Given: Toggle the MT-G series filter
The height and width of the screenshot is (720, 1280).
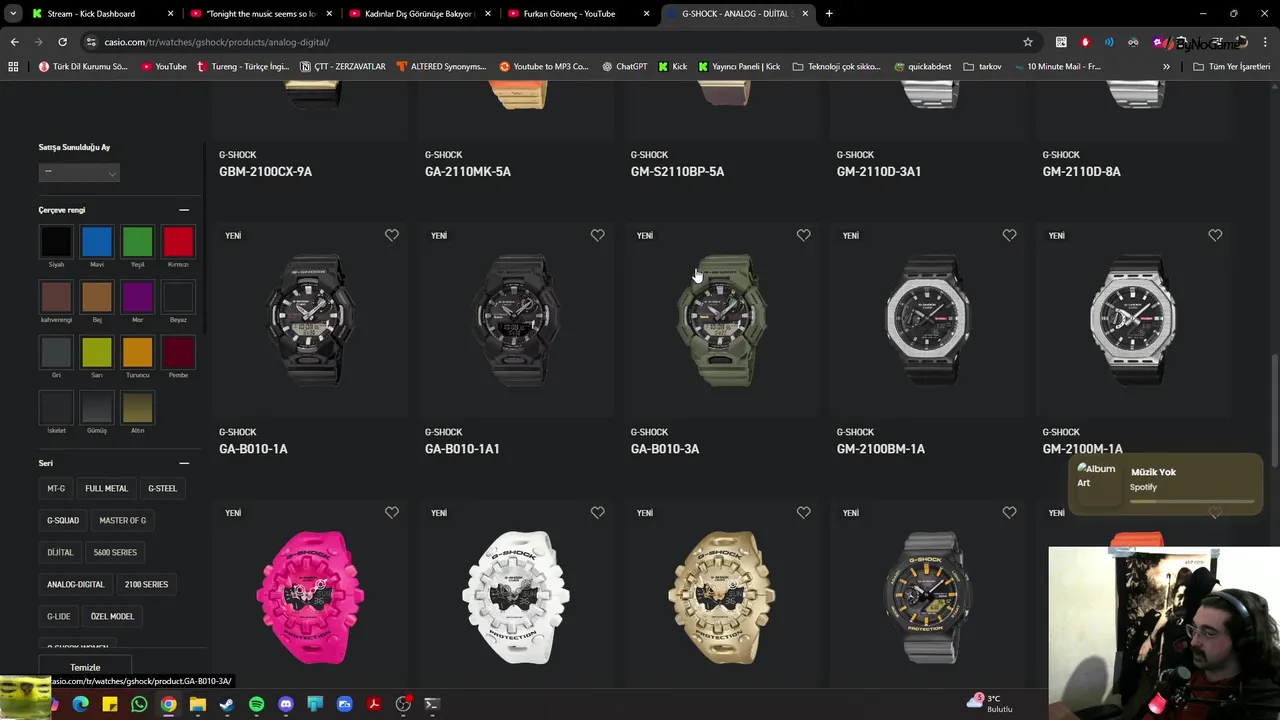Looking at the screenshot, I should point(56,488).
